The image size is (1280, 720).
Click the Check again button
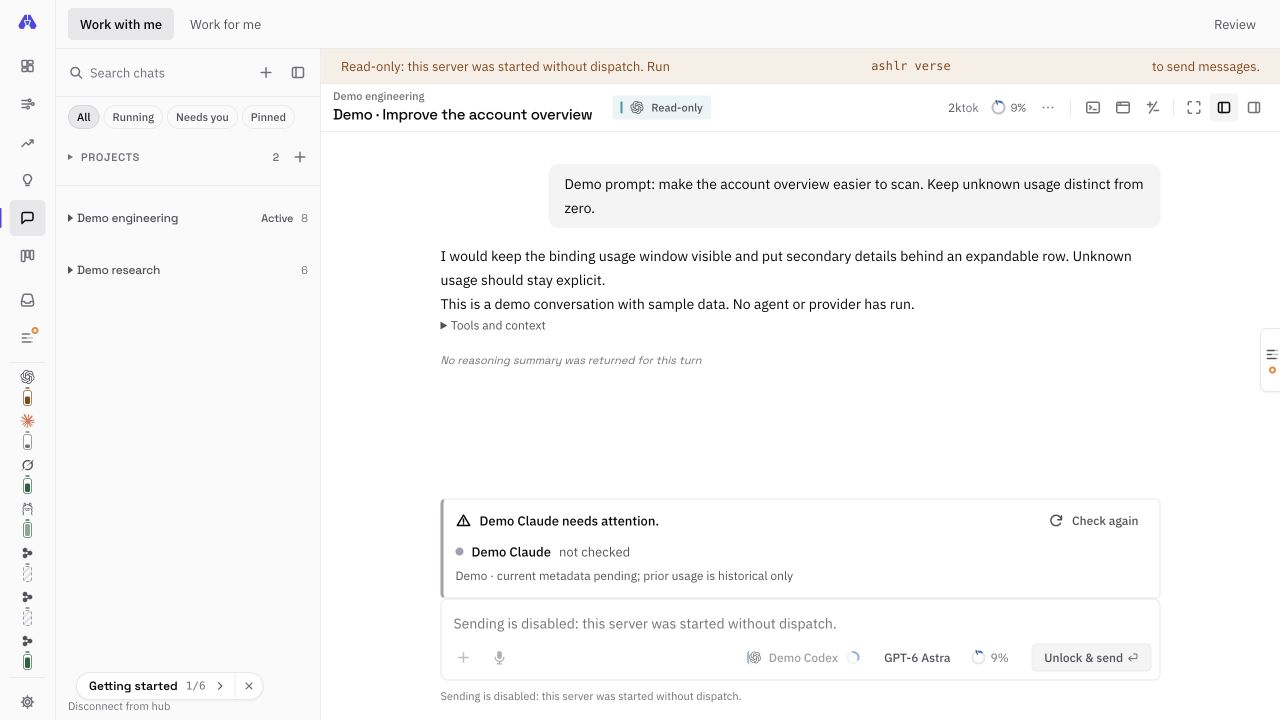(1094, 520)
